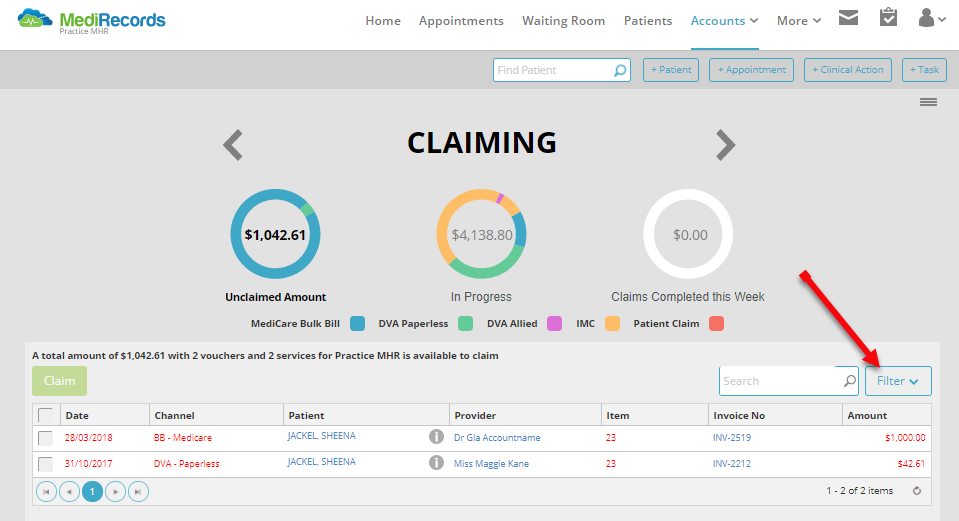
Task: Open provider Dr Gla Accountname
Action: 497,438
